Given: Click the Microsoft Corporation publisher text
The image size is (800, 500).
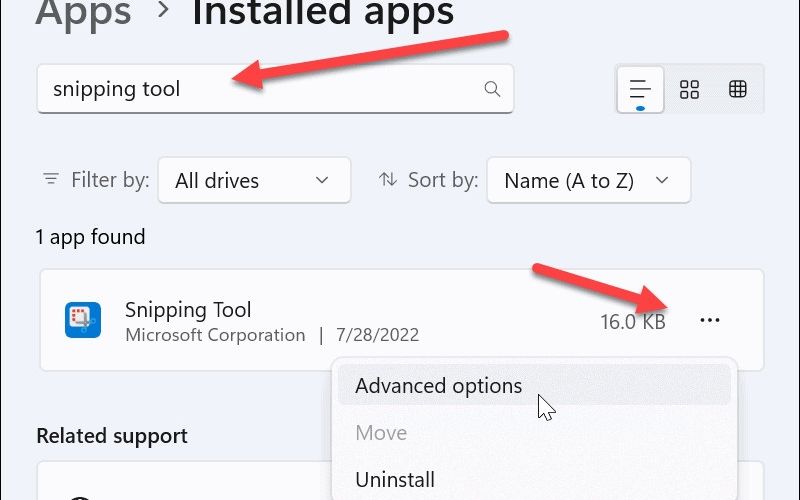Looking at the screenshot, I should tap(215, 335).
